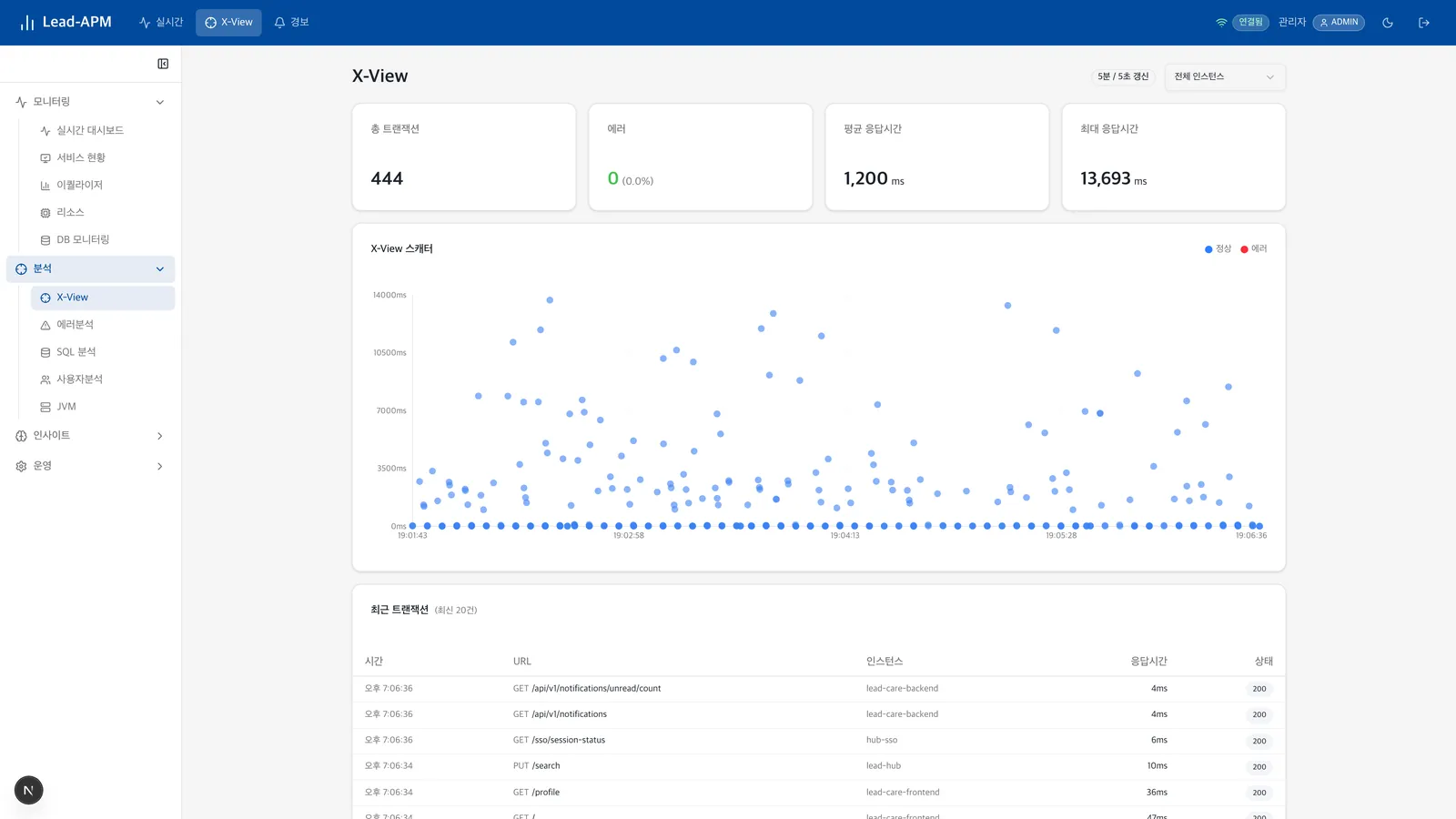
Task: Click the PUT /search transaction row
Action: point(819,766)
